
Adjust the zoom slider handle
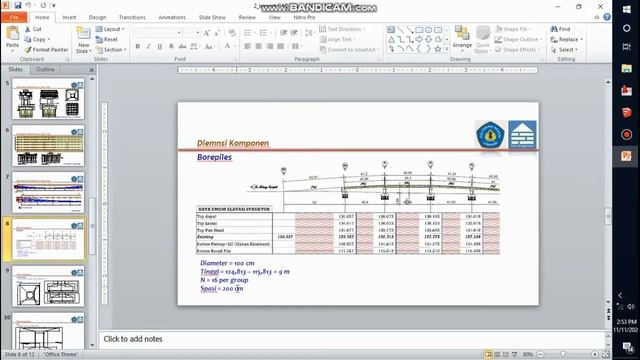pyautogui.click(x=563, y=354)
